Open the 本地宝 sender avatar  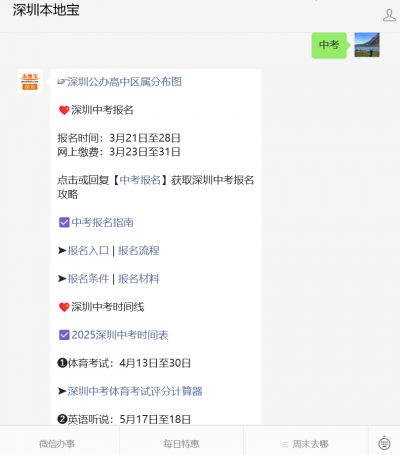click(x=30, y=82)
